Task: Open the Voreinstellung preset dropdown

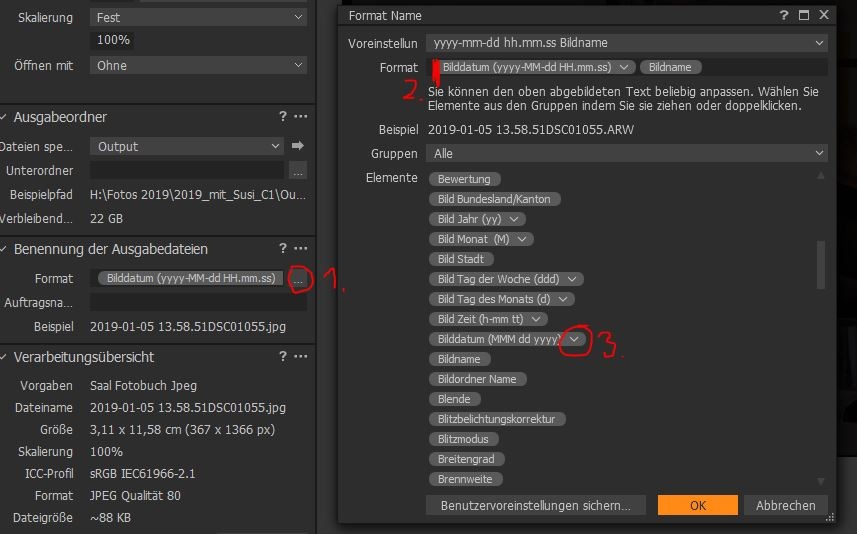Action: 626,43
